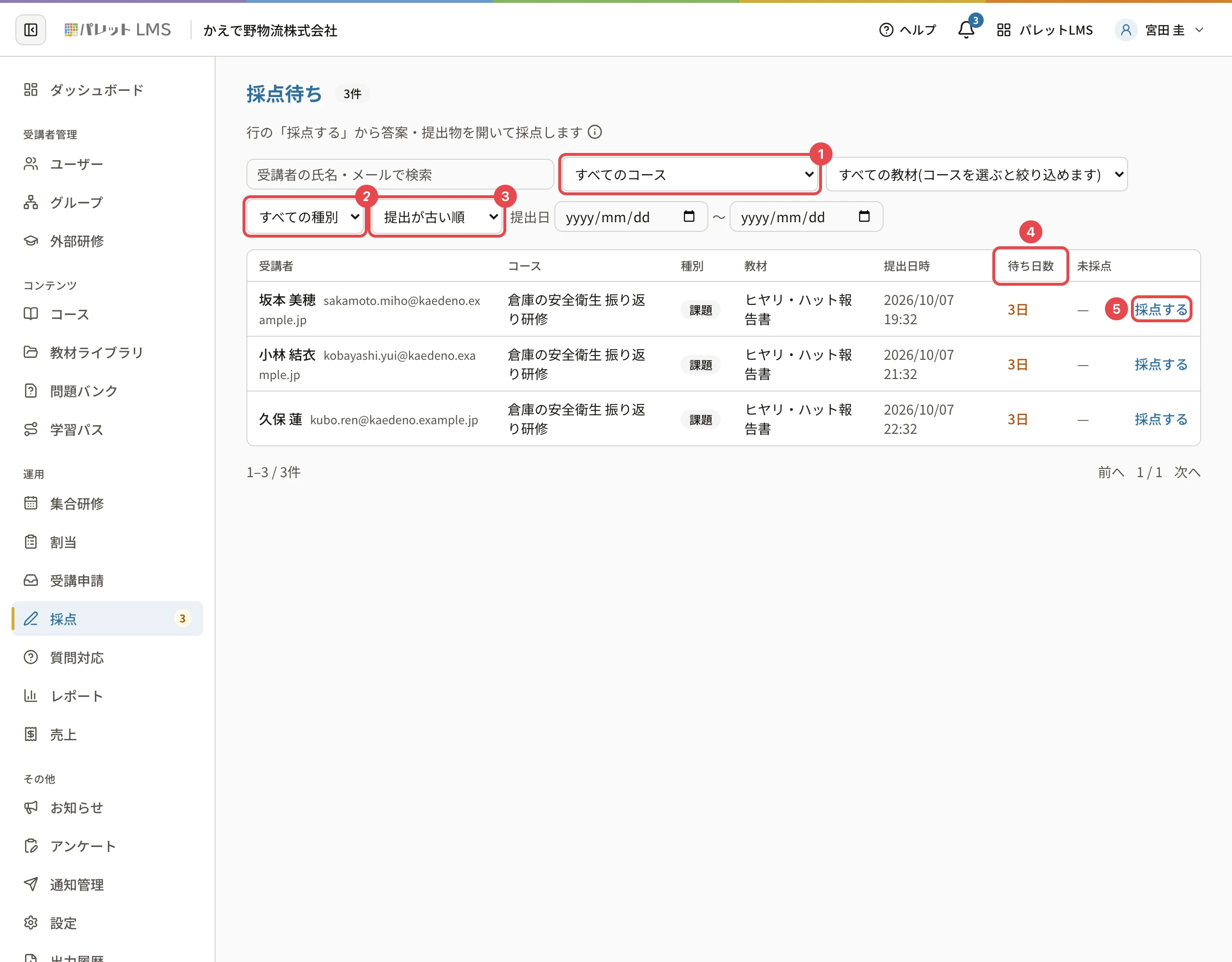Expand the すべてのコース dropdown
This screenshot has width=1232, height=962.
[x=691, y=174]
